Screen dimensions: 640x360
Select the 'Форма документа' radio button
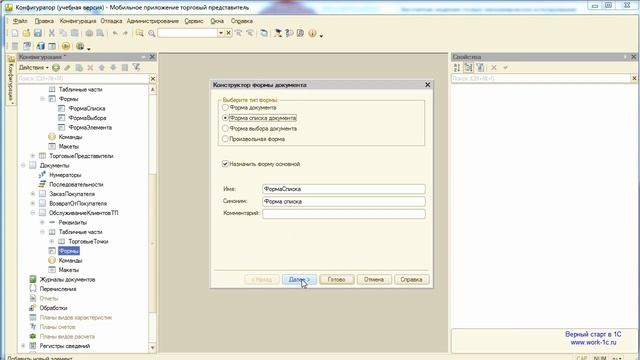coord(225,107)
